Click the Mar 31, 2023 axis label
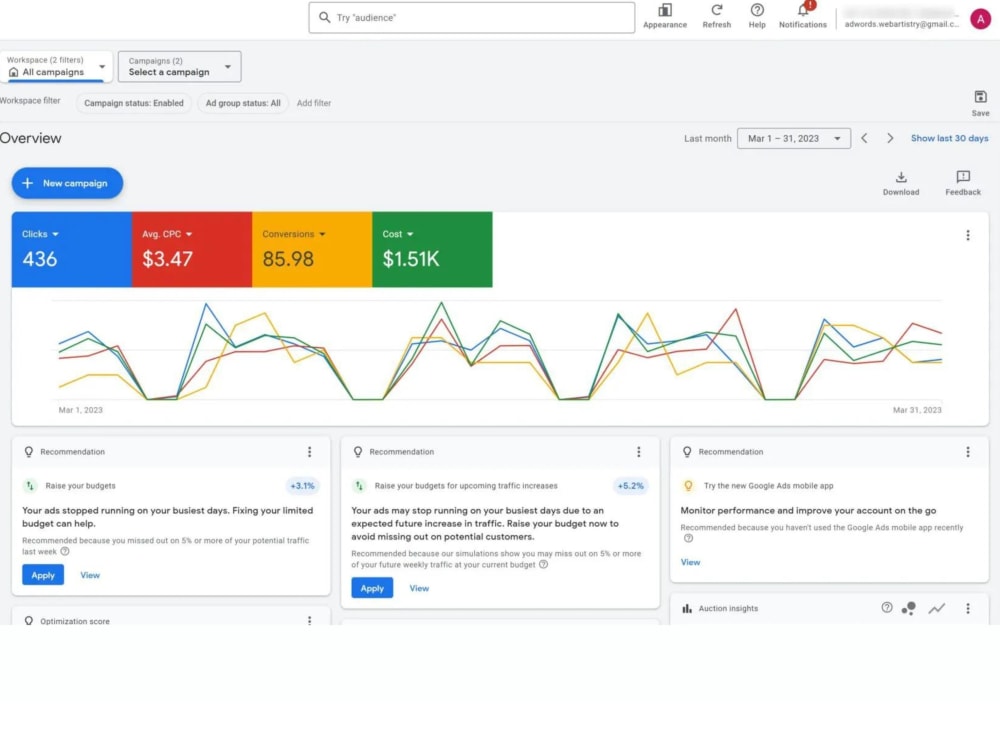 pyautogui.click(x=916, y=410)
